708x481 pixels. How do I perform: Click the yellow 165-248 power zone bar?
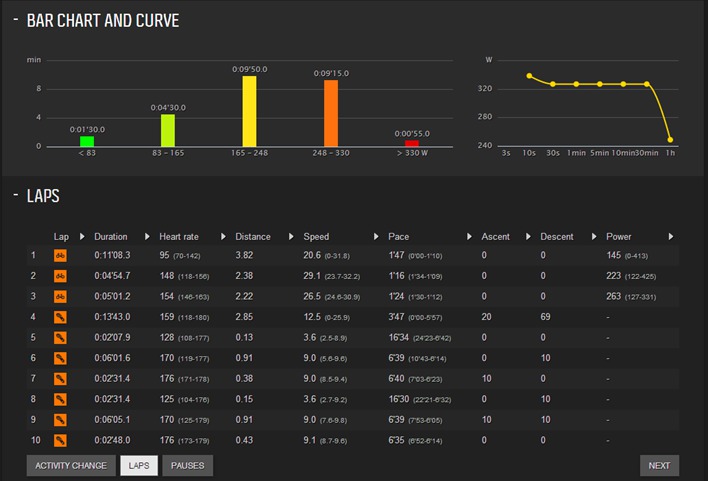tap(249, 111)
